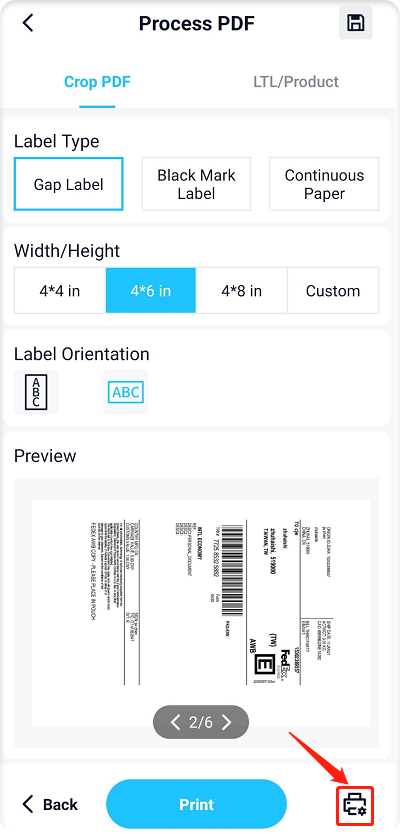Screen dimensions: 400x834
Task: Tap the 2/6 page indicator
Action: [201, 722]
